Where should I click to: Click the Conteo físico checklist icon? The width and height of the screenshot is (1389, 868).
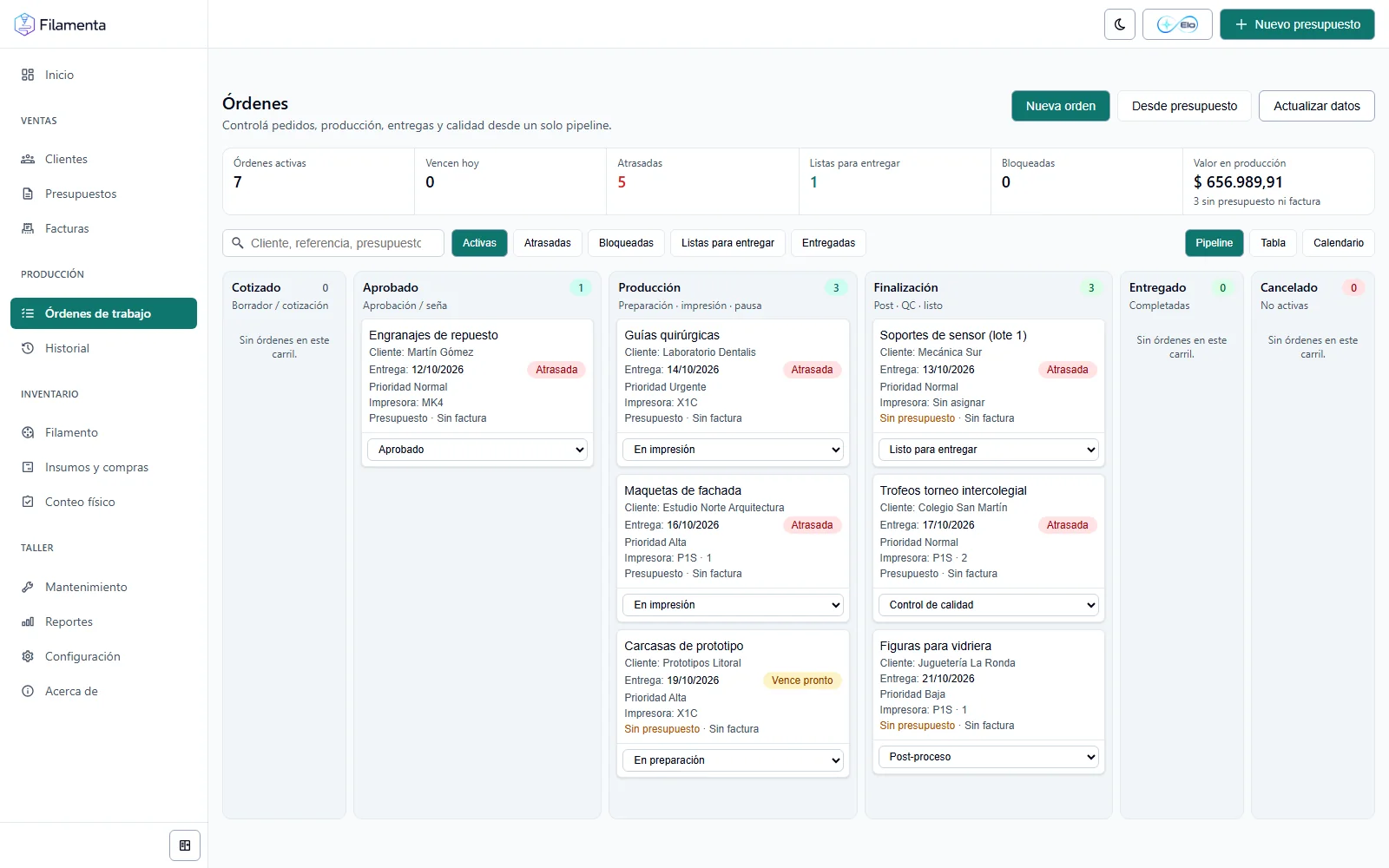[28, 502]
